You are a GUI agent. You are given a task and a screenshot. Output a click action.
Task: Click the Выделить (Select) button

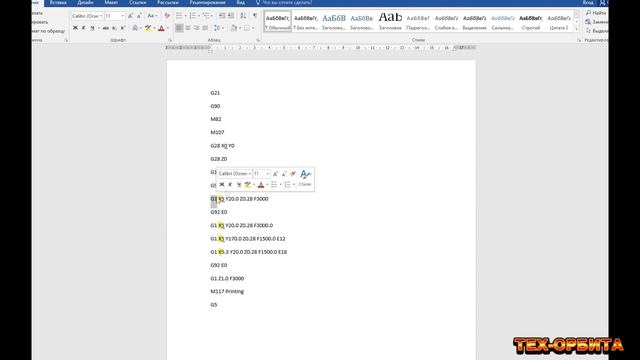click(x=597, y=31)
